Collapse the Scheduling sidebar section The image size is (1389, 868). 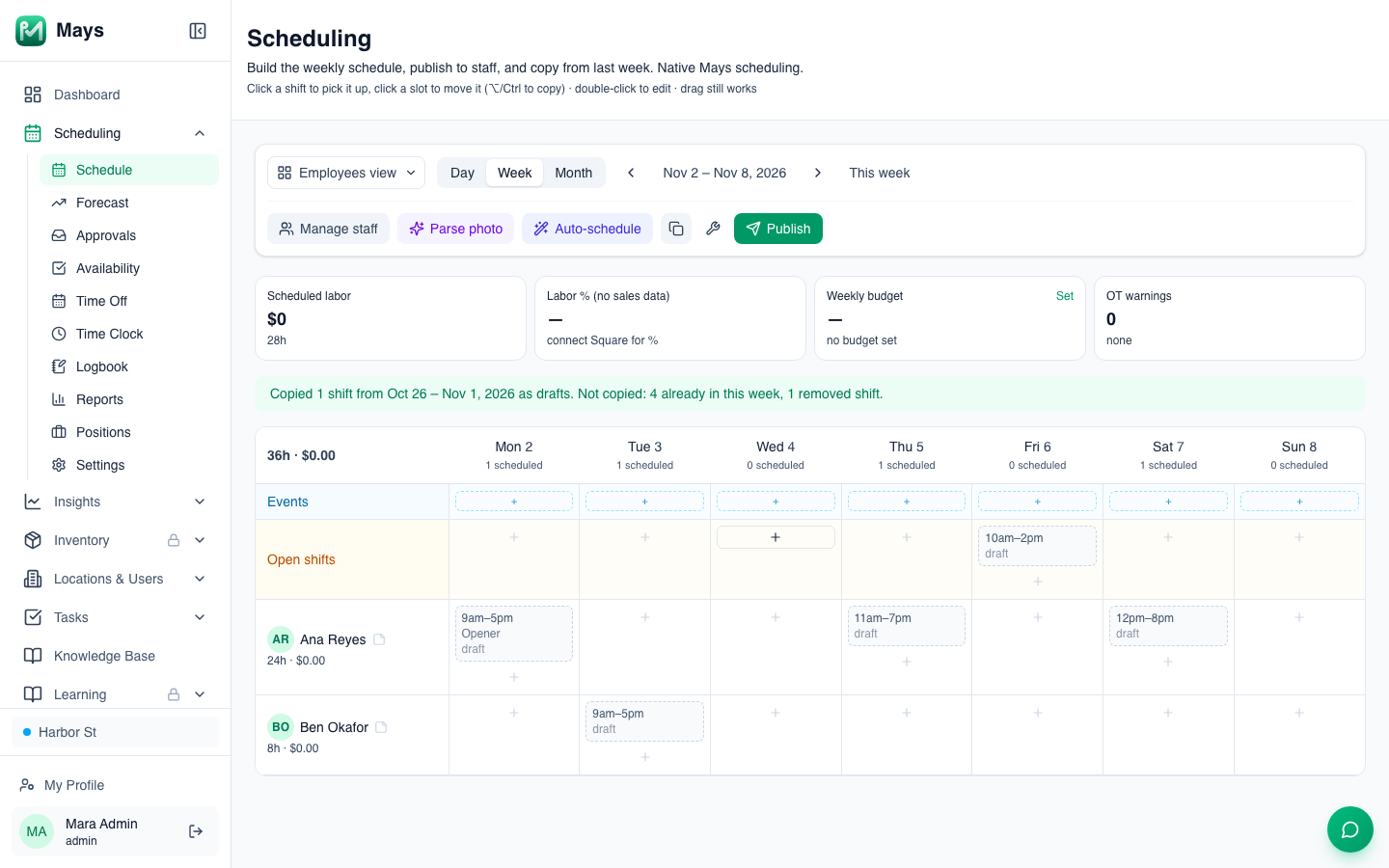[x=200, y=133]
